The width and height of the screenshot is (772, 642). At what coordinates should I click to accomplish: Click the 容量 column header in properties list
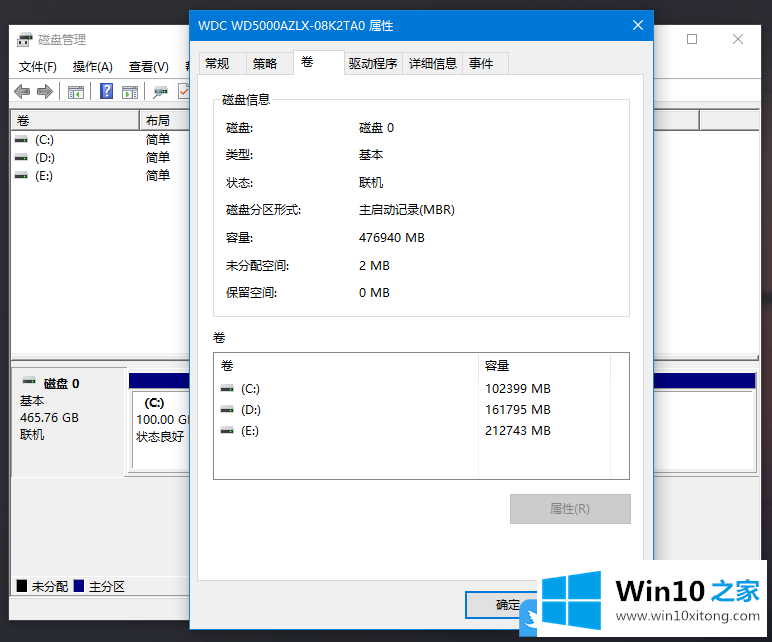(545, 366)
